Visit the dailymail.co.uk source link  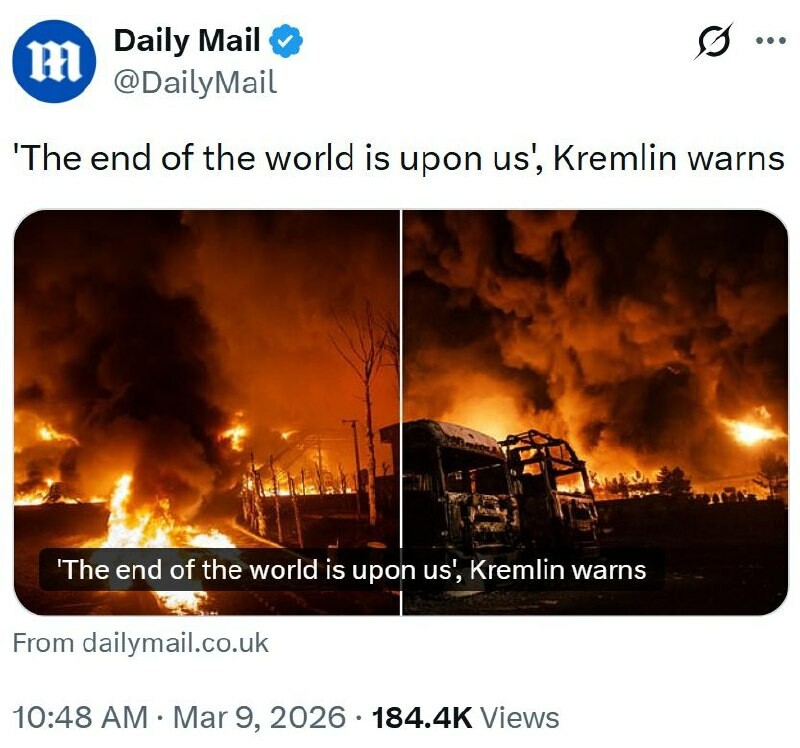click(140, 643)
